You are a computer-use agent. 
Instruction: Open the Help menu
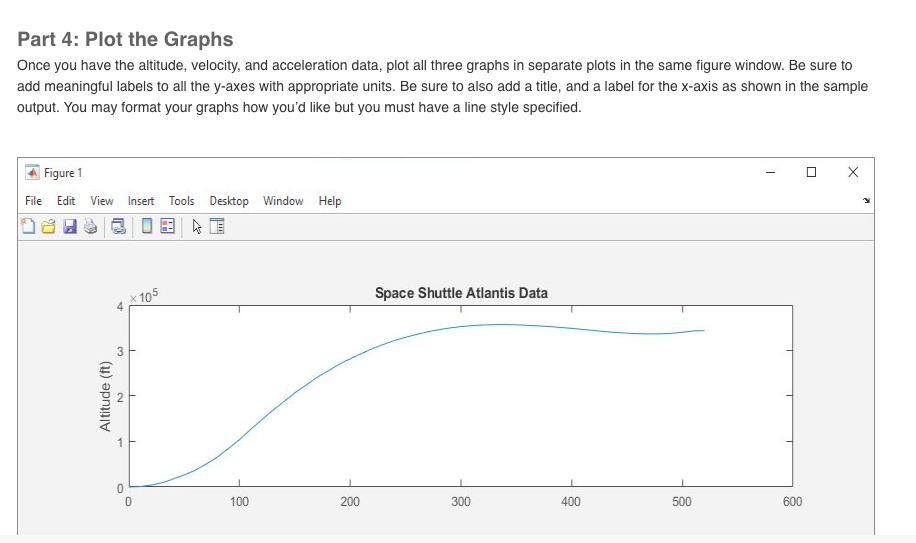(x=330, y=201)
